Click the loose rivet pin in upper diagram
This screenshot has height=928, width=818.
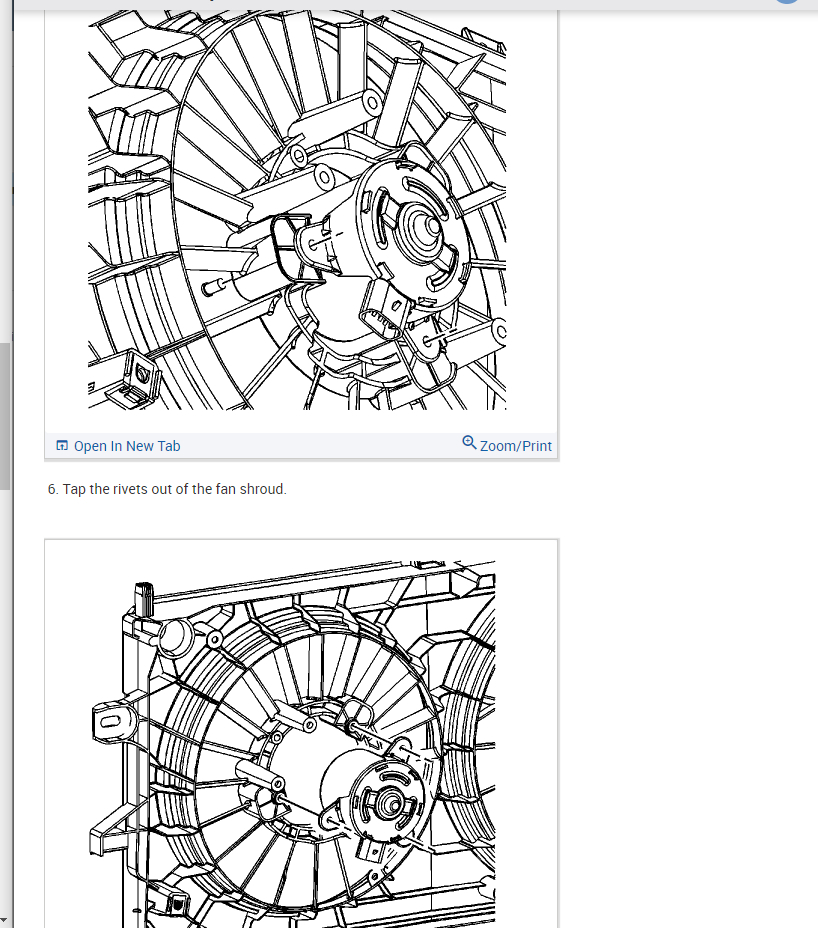(x=213, y=287)
